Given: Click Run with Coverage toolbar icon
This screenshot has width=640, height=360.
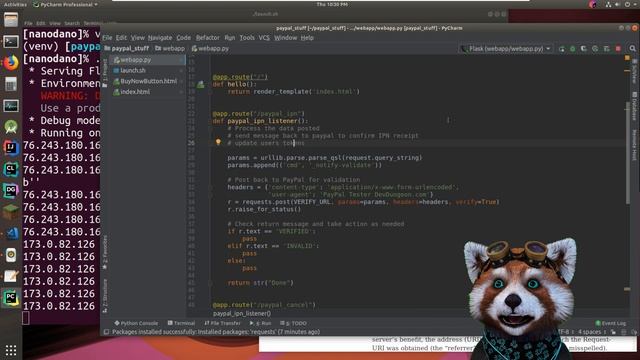Looking at the screenshot, I should coord(584,49).
